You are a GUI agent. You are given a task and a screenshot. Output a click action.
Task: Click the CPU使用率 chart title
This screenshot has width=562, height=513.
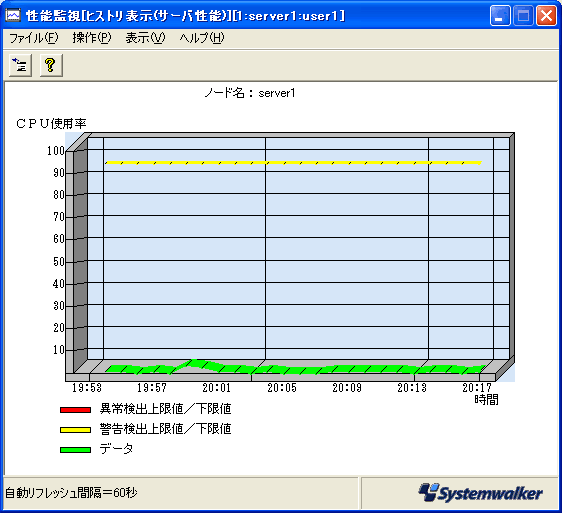point(51,124)
